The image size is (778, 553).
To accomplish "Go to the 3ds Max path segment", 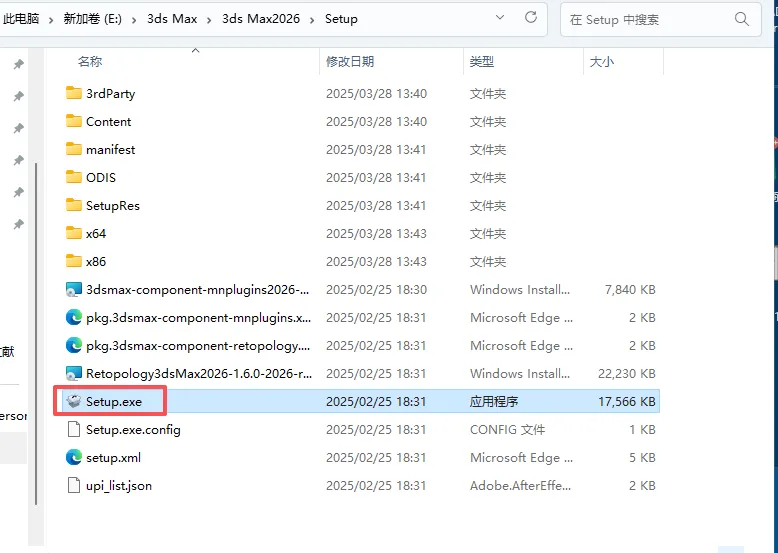I will coord(172,19).
